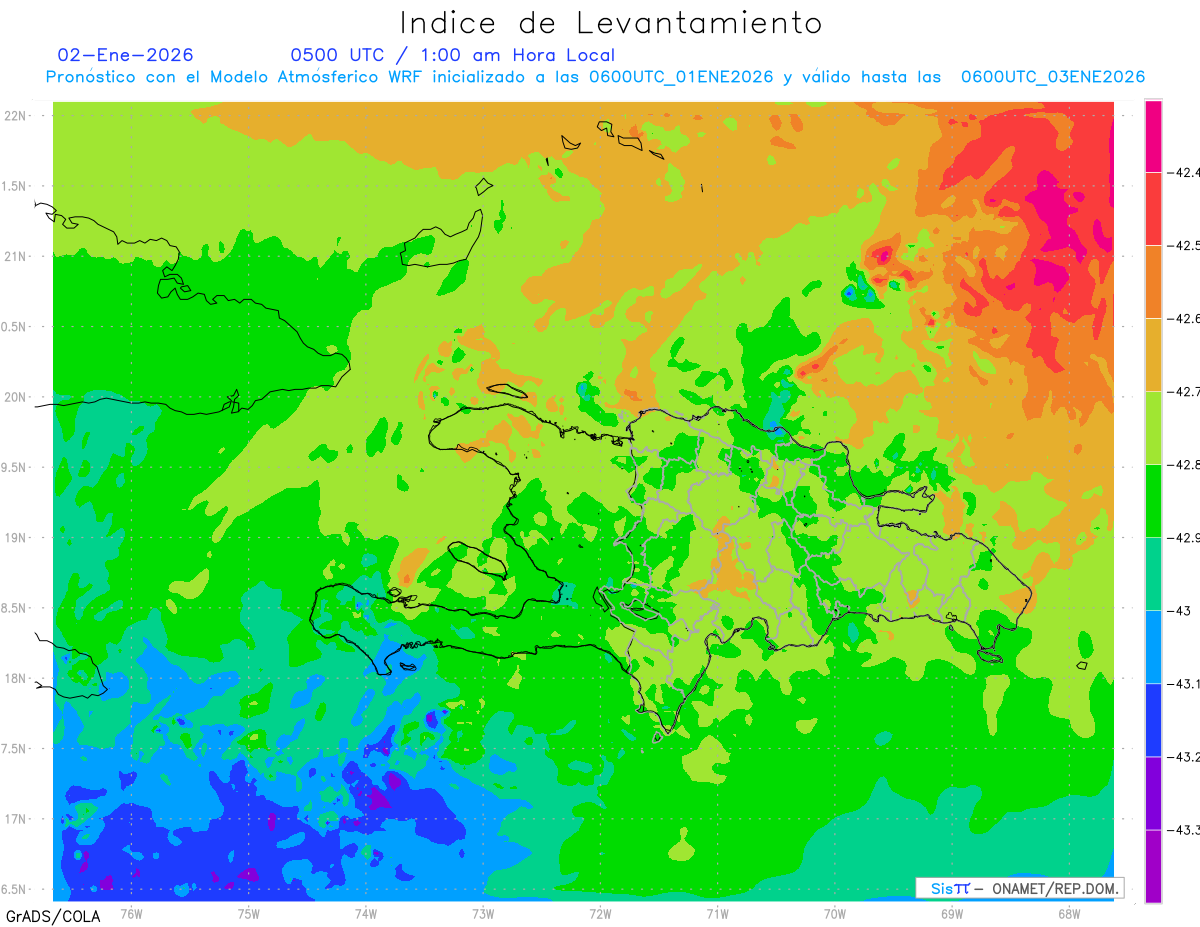
Task: Click the '-42.7' color bar value
Action: click(x=1184, y=391)
